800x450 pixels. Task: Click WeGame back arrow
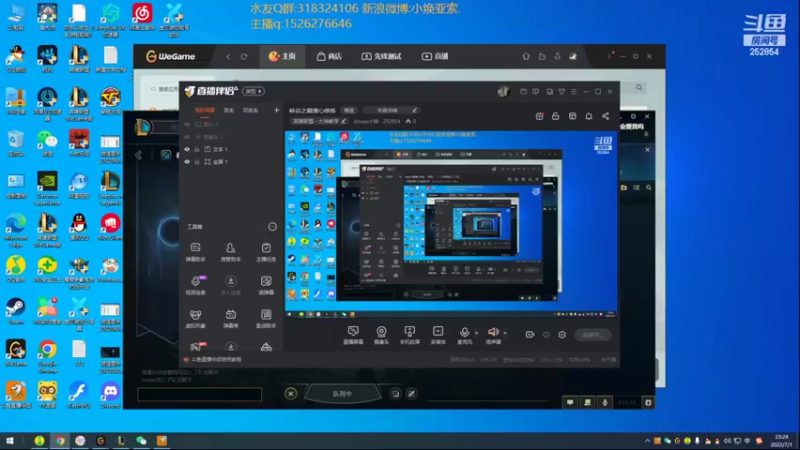[228, 57]
